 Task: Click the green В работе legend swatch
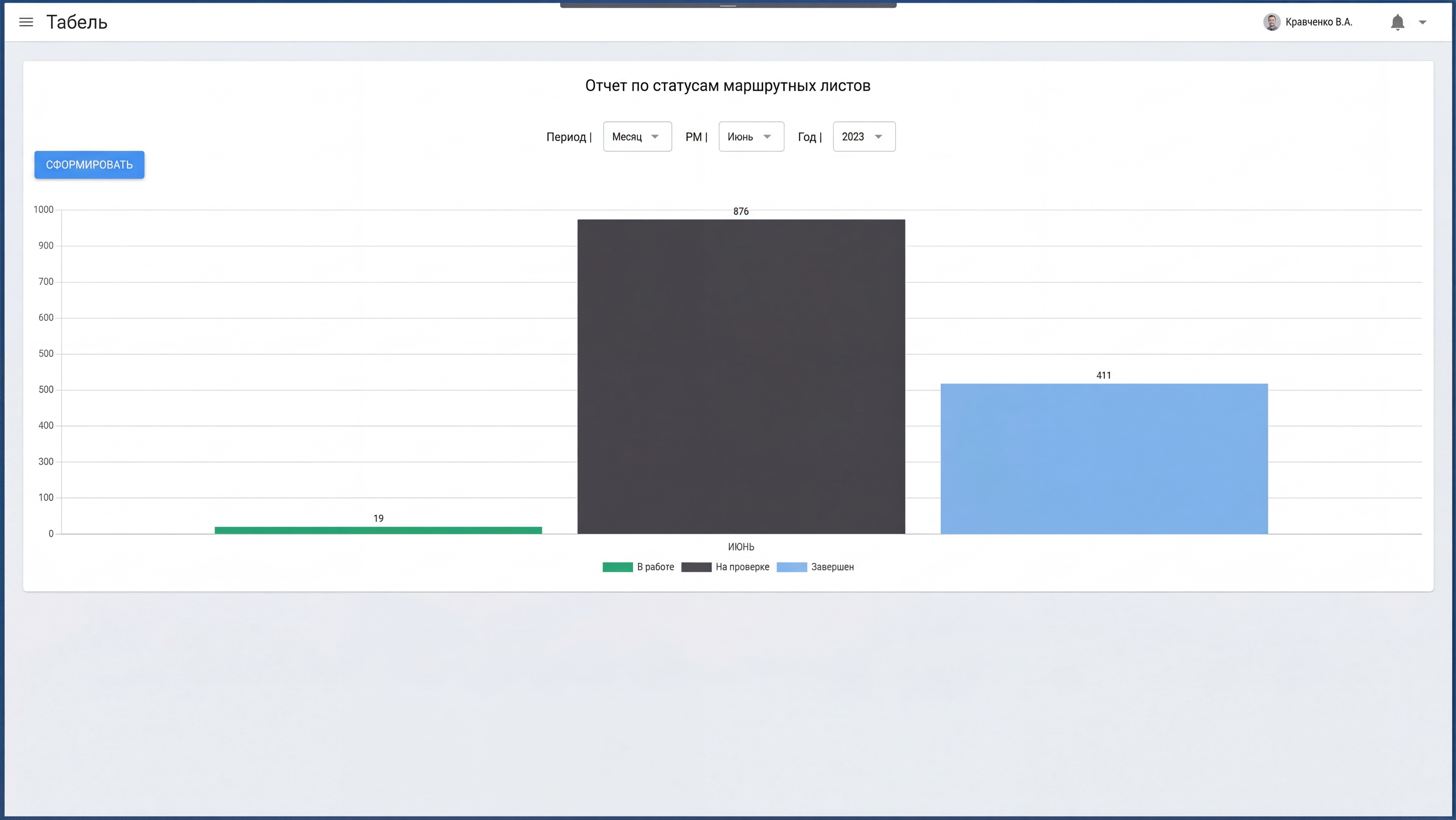[617, 567]
